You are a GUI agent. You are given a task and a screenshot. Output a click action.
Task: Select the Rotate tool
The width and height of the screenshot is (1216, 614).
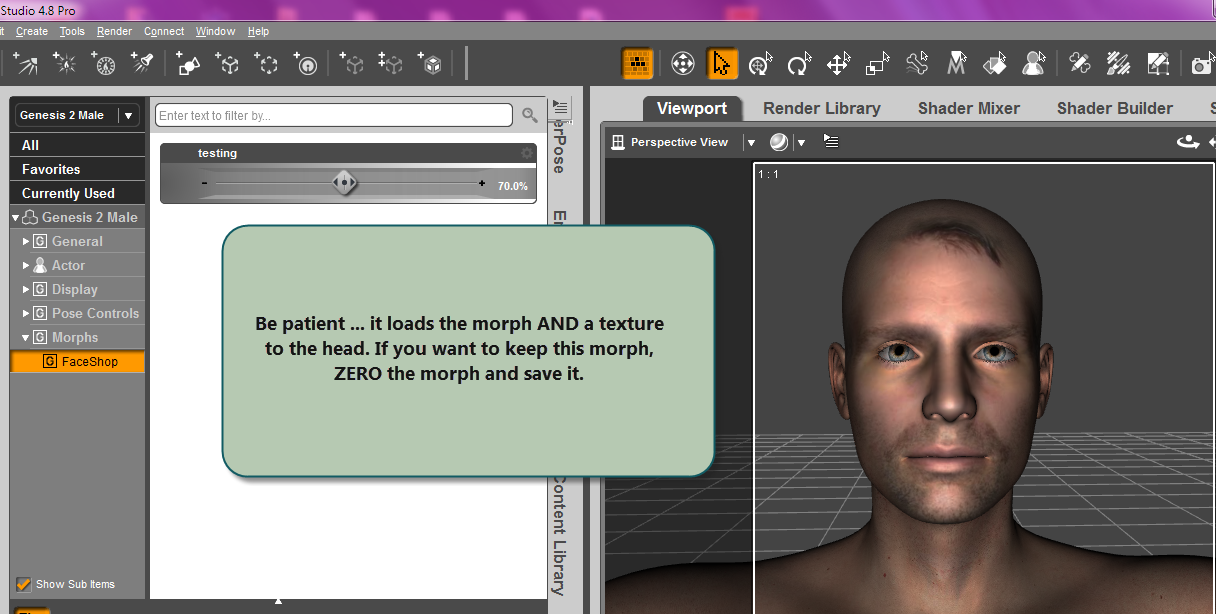(x=799, y=65)
